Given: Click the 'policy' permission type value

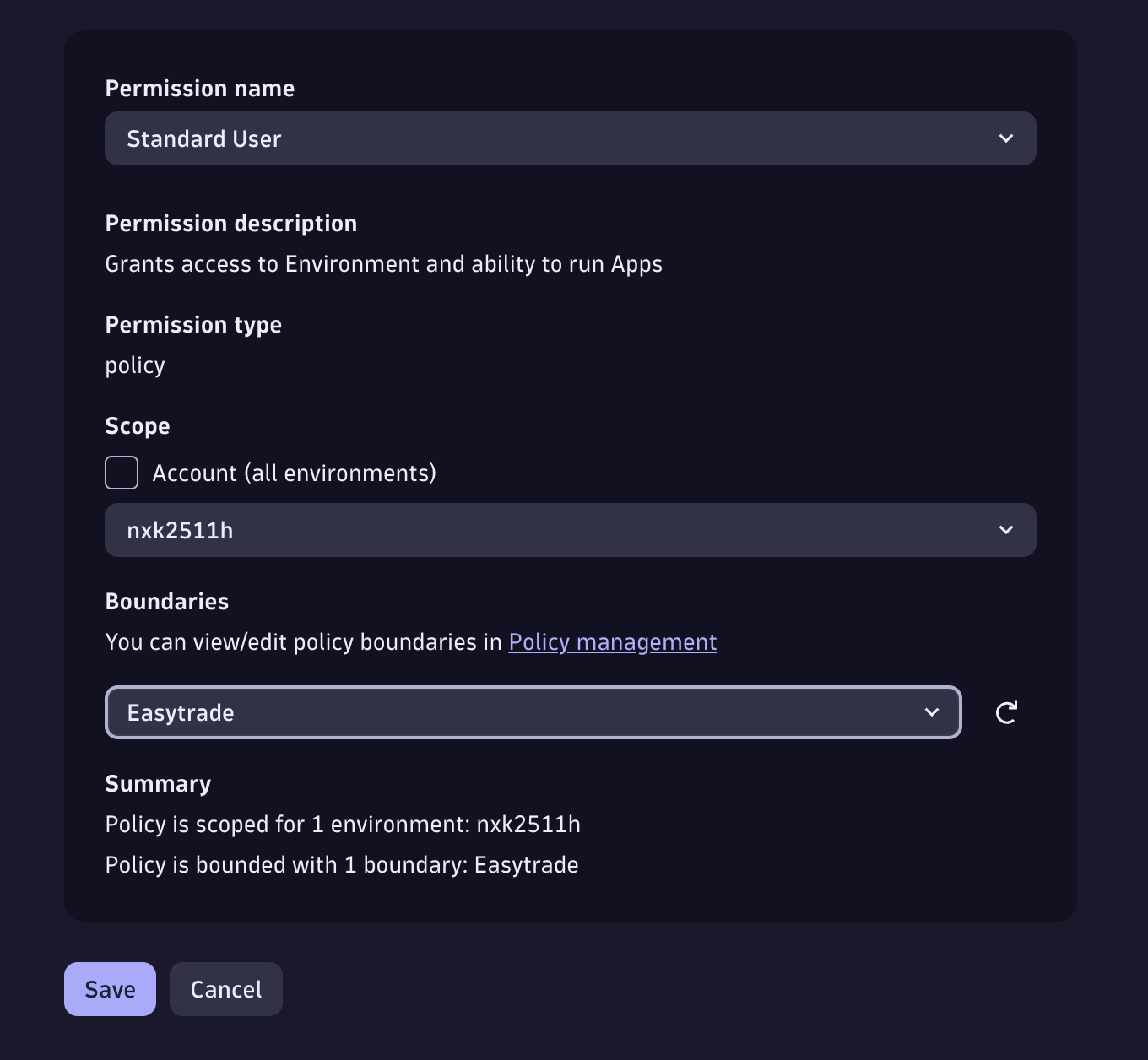Looking at the screenshot, I should (135, 365).
